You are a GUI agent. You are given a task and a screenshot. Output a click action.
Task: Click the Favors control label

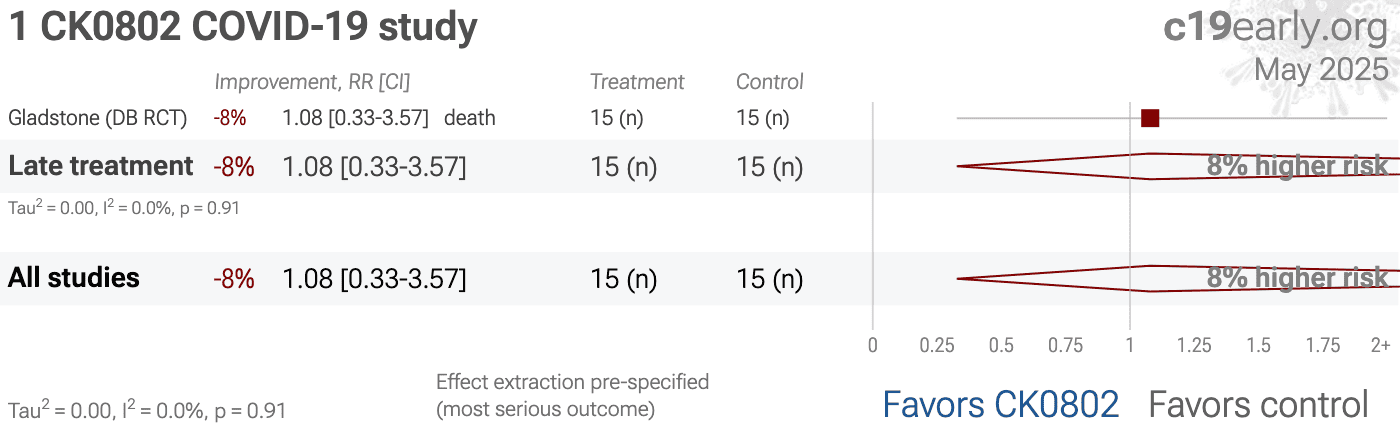coord(1258,404)
